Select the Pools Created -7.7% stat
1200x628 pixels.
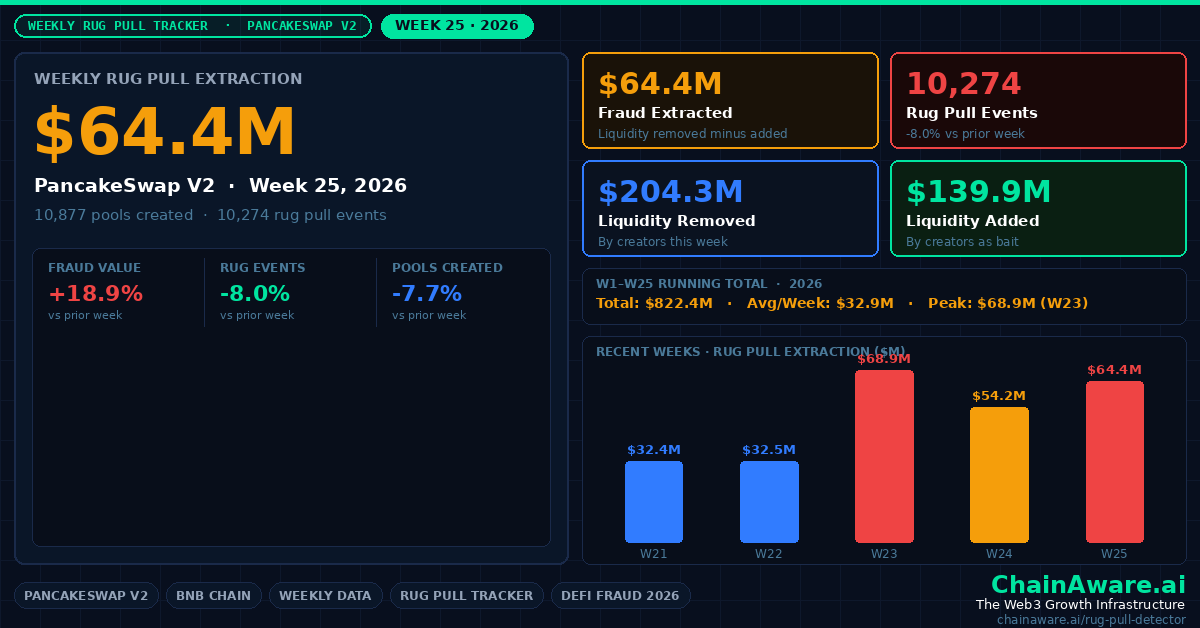click(x=447, y=291)
